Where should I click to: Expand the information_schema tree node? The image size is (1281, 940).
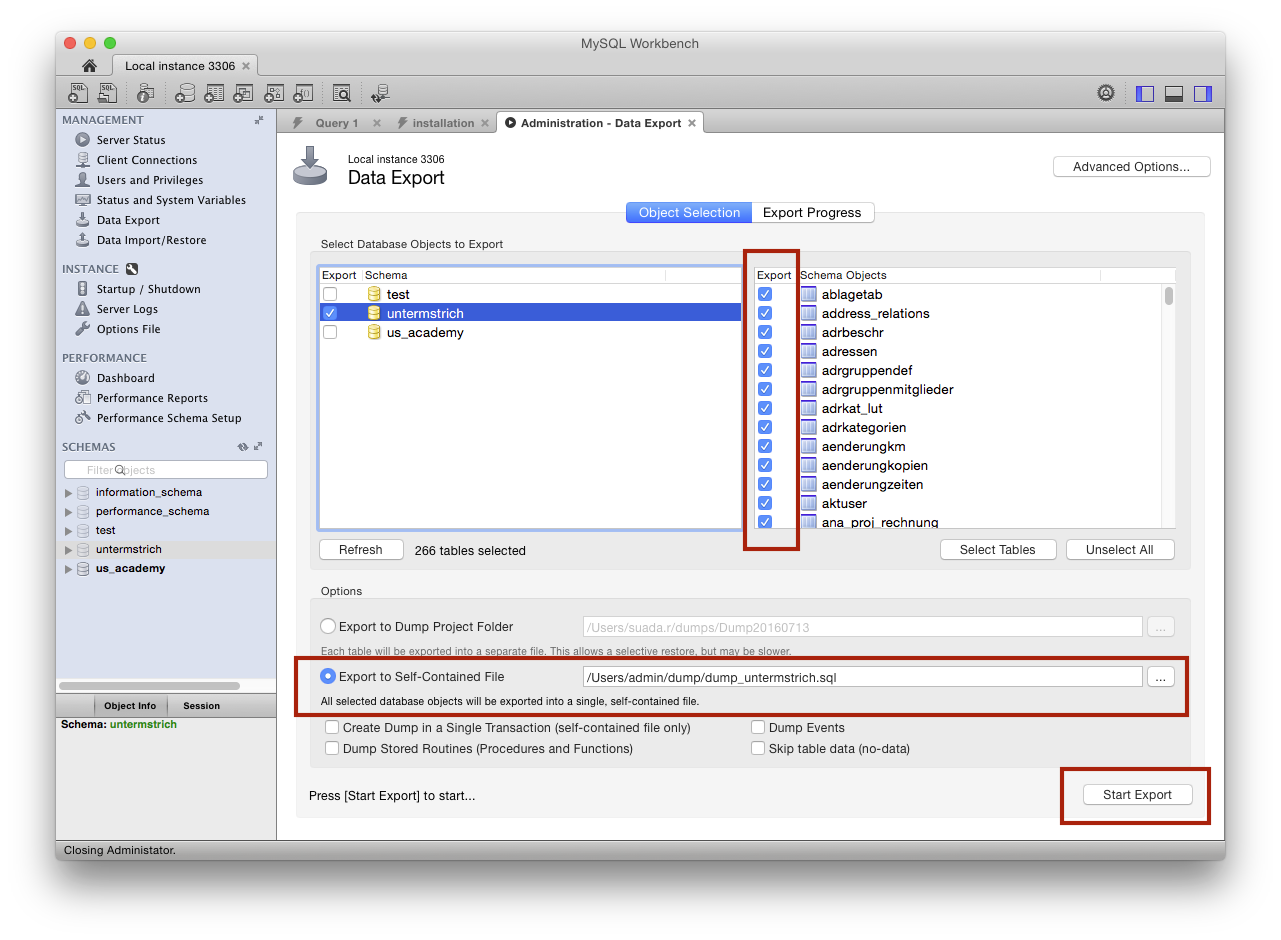point(68,493)
